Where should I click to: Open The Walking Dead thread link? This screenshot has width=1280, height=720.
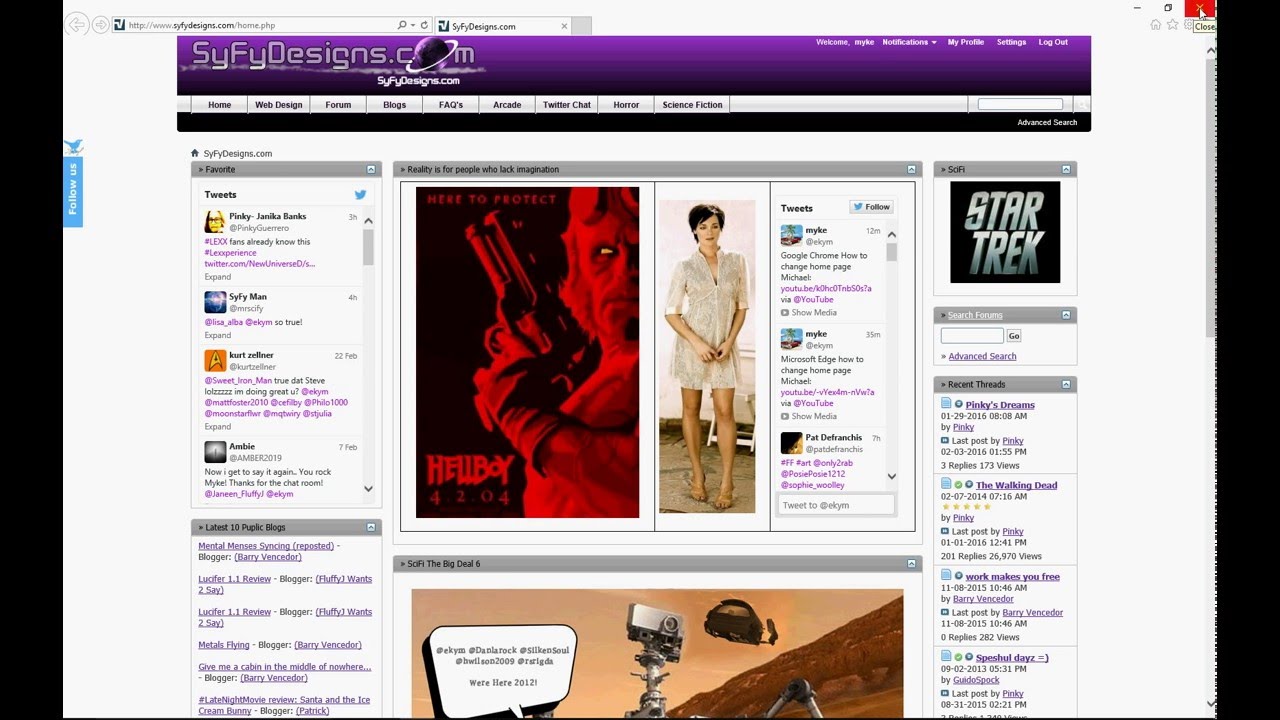pos(1016,485)
